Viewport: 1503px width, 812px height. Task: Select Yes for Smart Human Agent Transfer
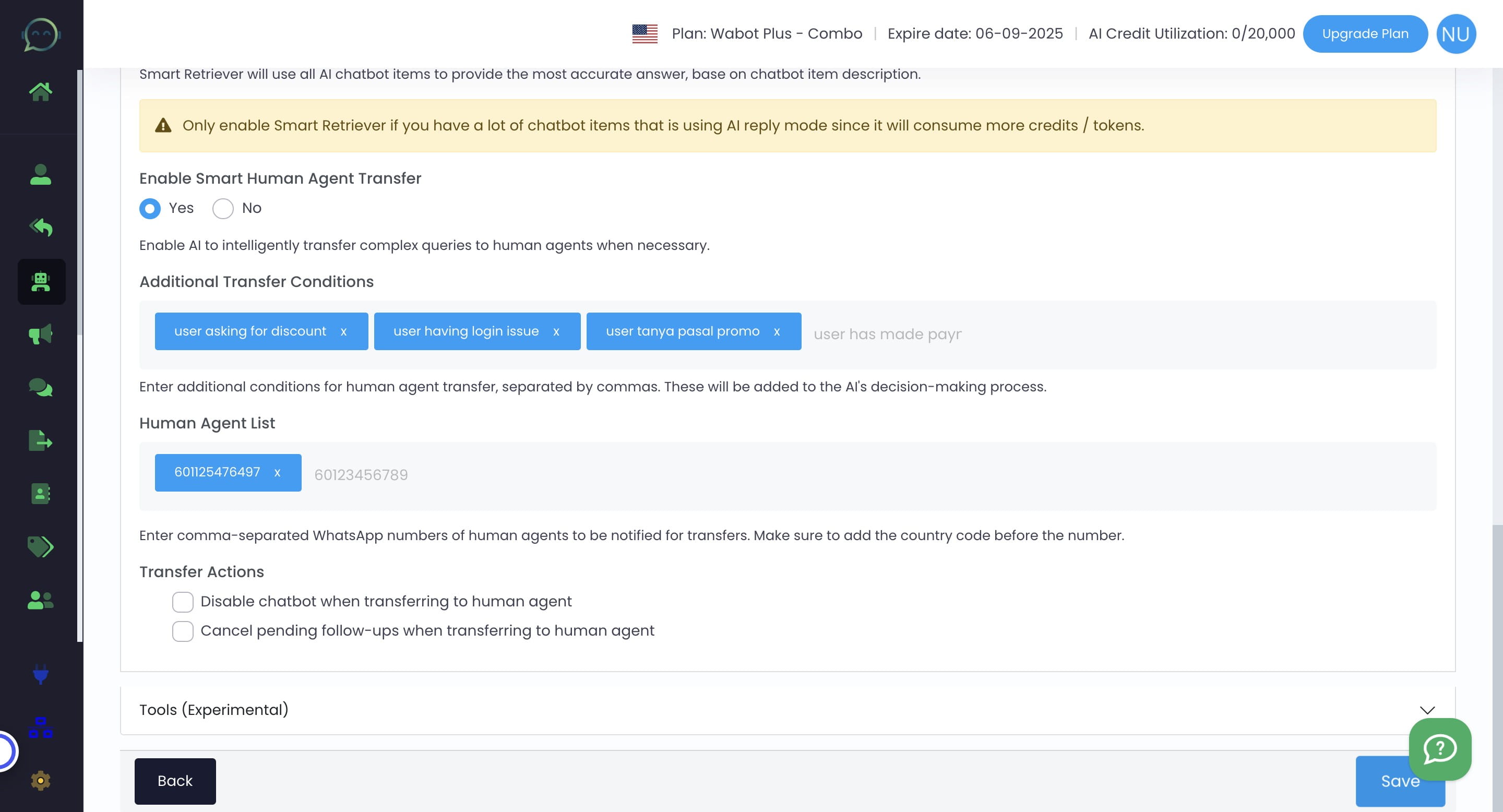pos(150,208)
